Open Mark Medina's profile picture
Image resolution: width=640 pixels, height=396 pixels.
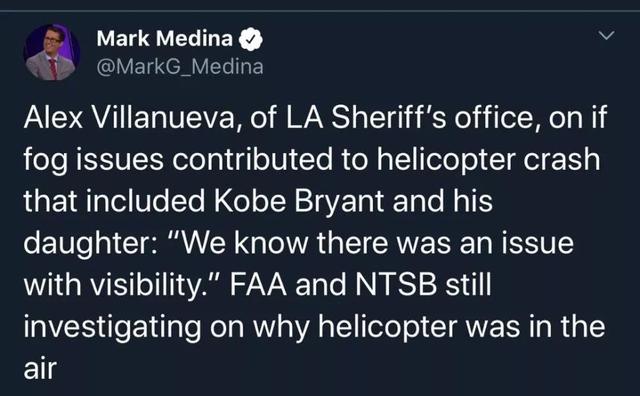click(x=52, y=52)
